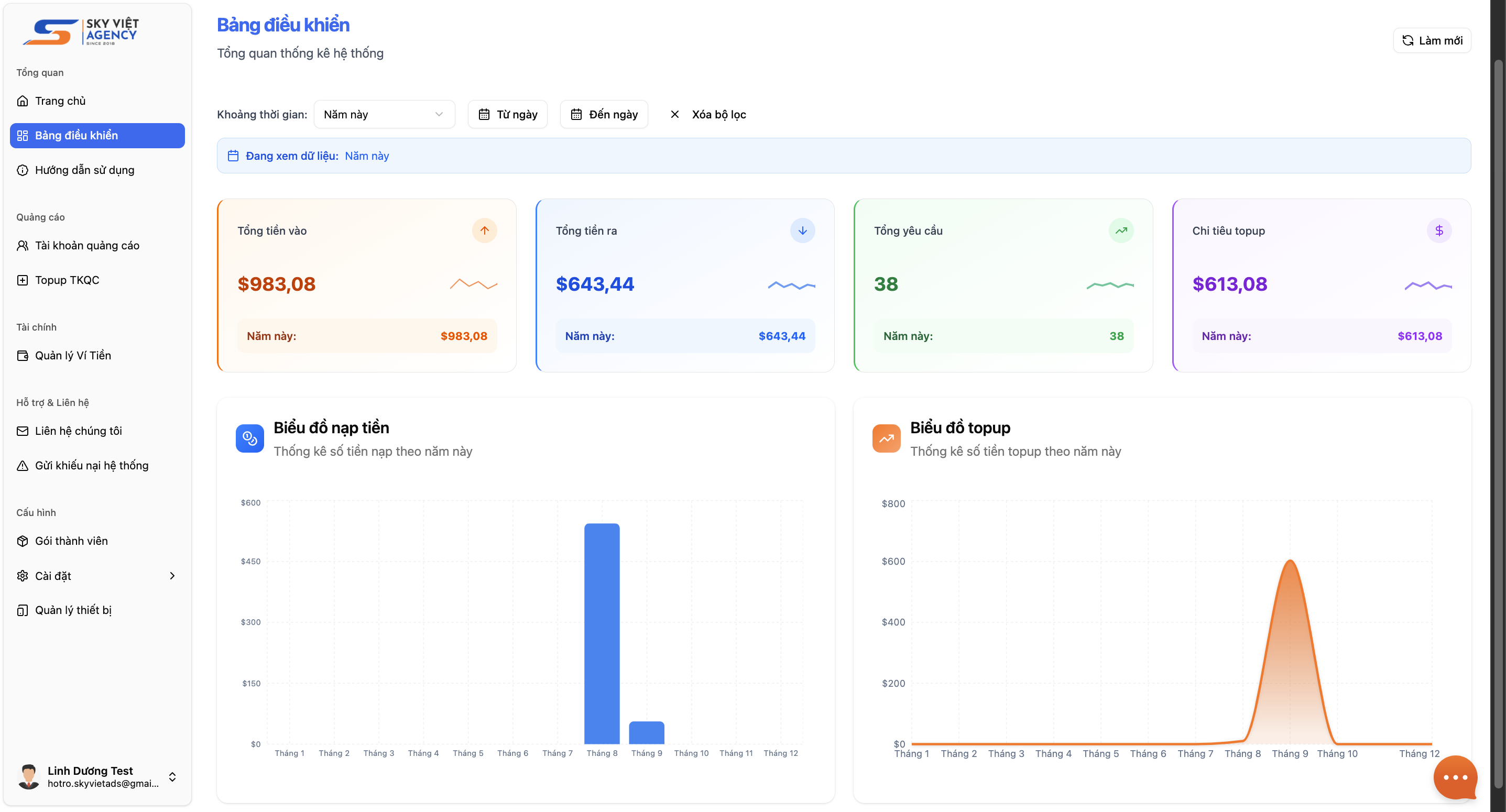This screenshot has height=812, width=1506.
Task: Expand the Linh Dương Test account switcher
Action: (172, 776)
